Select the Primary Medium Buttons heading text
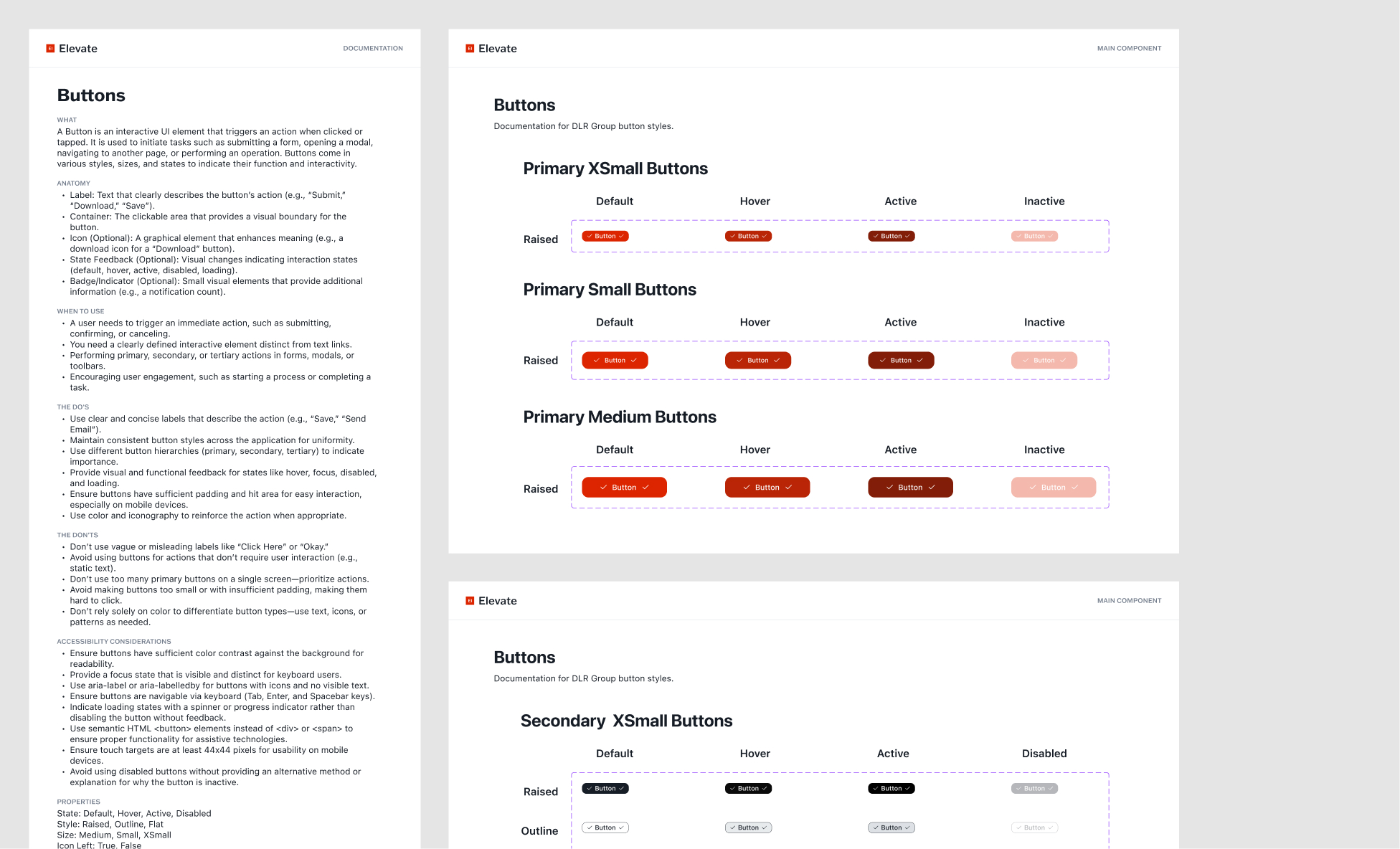This screenshot has height=849, width=1400. coord(620,417)
